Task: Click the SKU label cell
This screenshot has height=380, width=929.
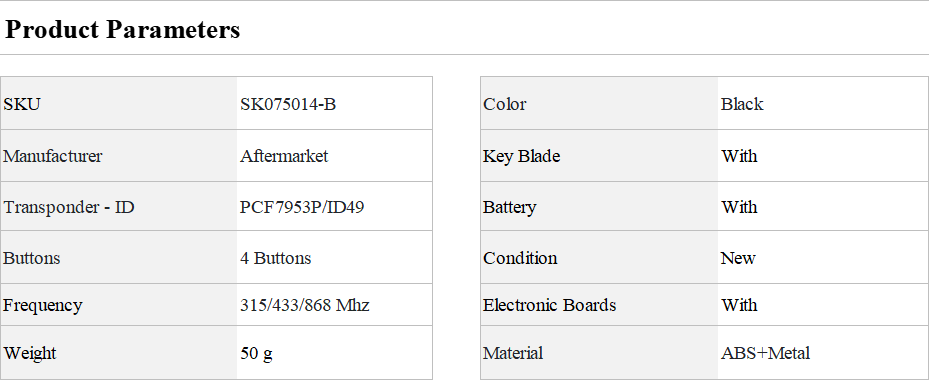Action: coord(118,103)
